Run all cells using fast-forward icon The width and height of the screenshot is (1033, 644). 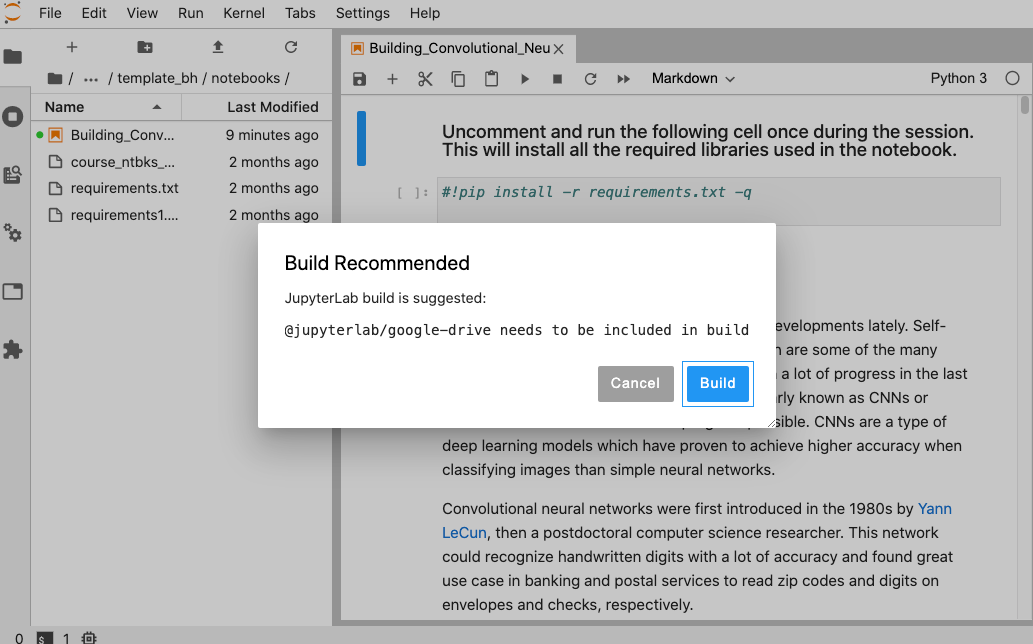(x=623, y=78)
